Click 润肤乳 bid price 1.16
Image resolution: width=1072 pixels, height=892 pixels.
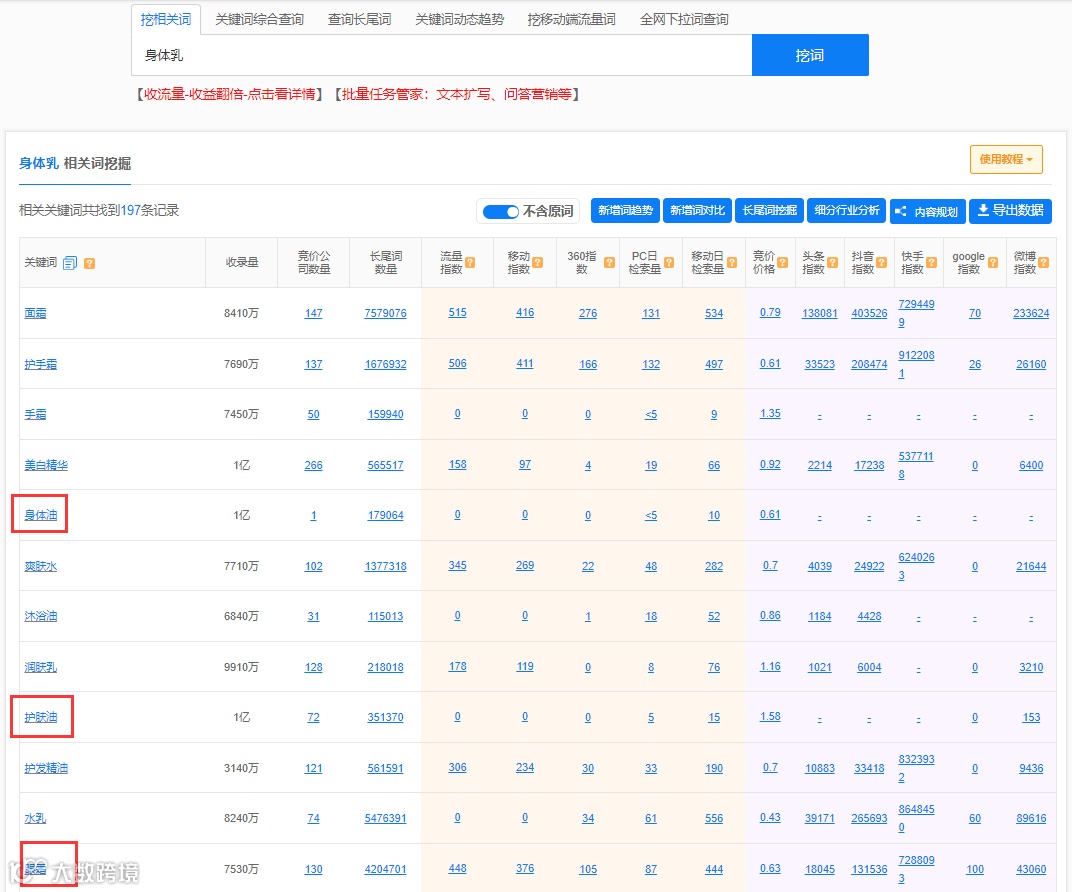click(770, 666)
